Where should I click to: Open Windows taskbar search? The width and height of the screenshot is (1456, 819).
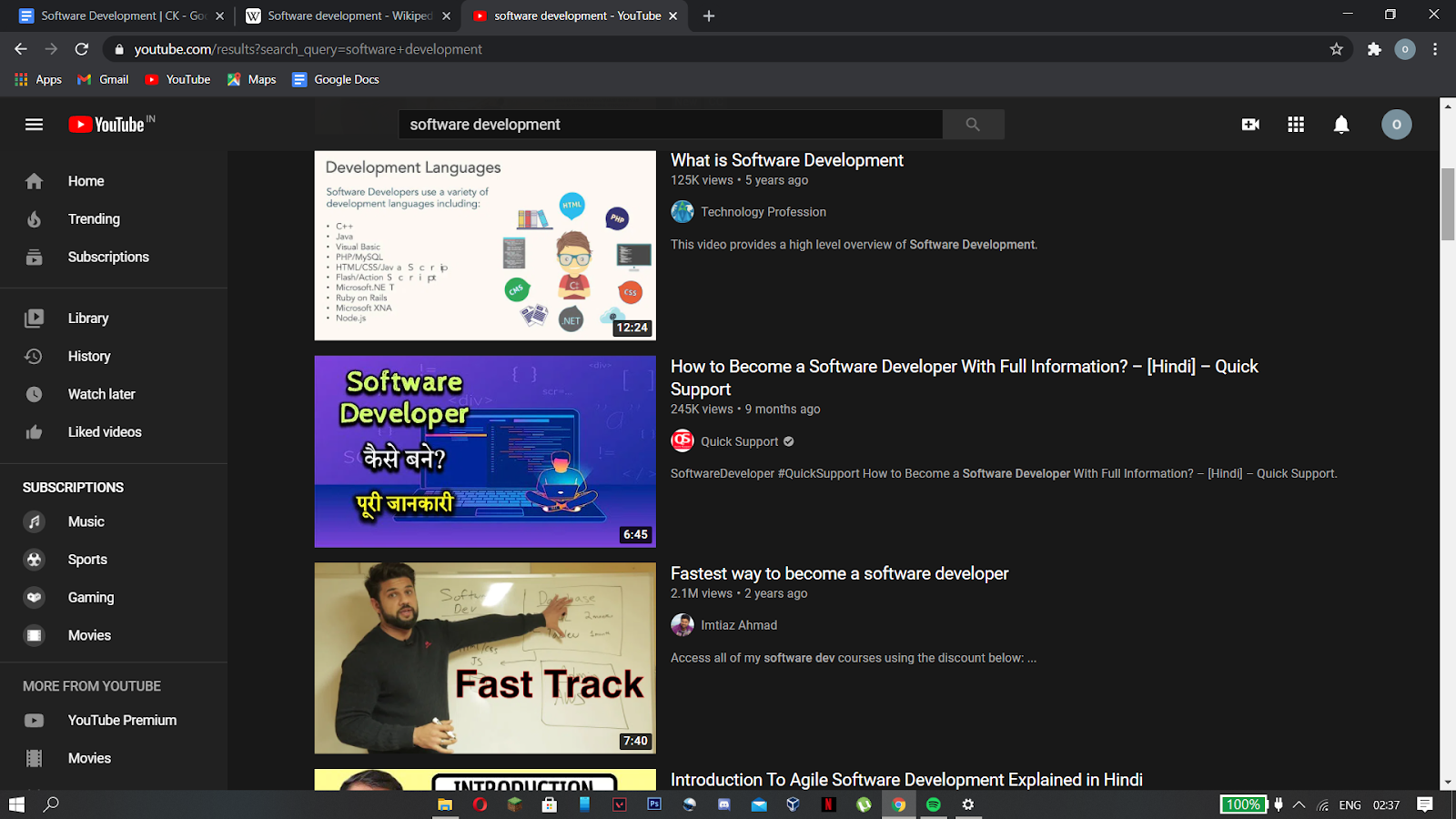coord(52,804)
